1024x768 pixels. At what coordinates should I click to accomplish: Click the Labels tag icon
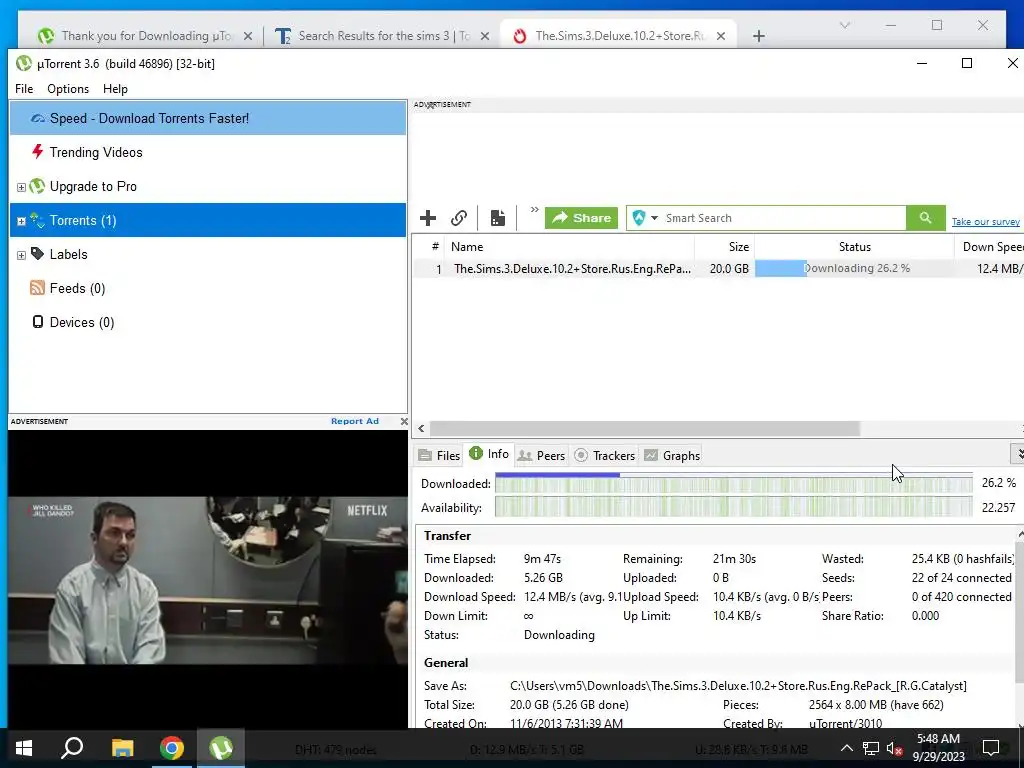37,253
